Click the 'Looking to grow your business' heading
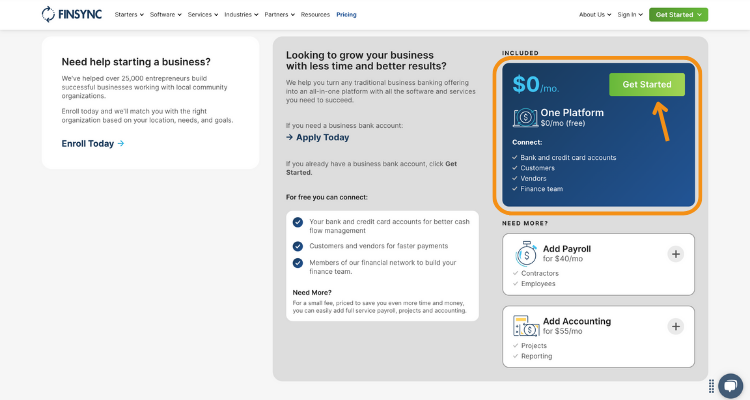750x400 pixels. pyautogui.click(x=366, y=61)
